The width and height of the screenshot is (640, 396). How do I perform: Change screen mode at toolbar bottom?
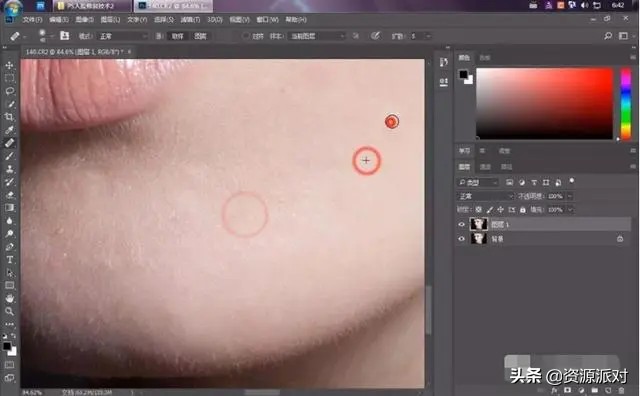(9, 378)
